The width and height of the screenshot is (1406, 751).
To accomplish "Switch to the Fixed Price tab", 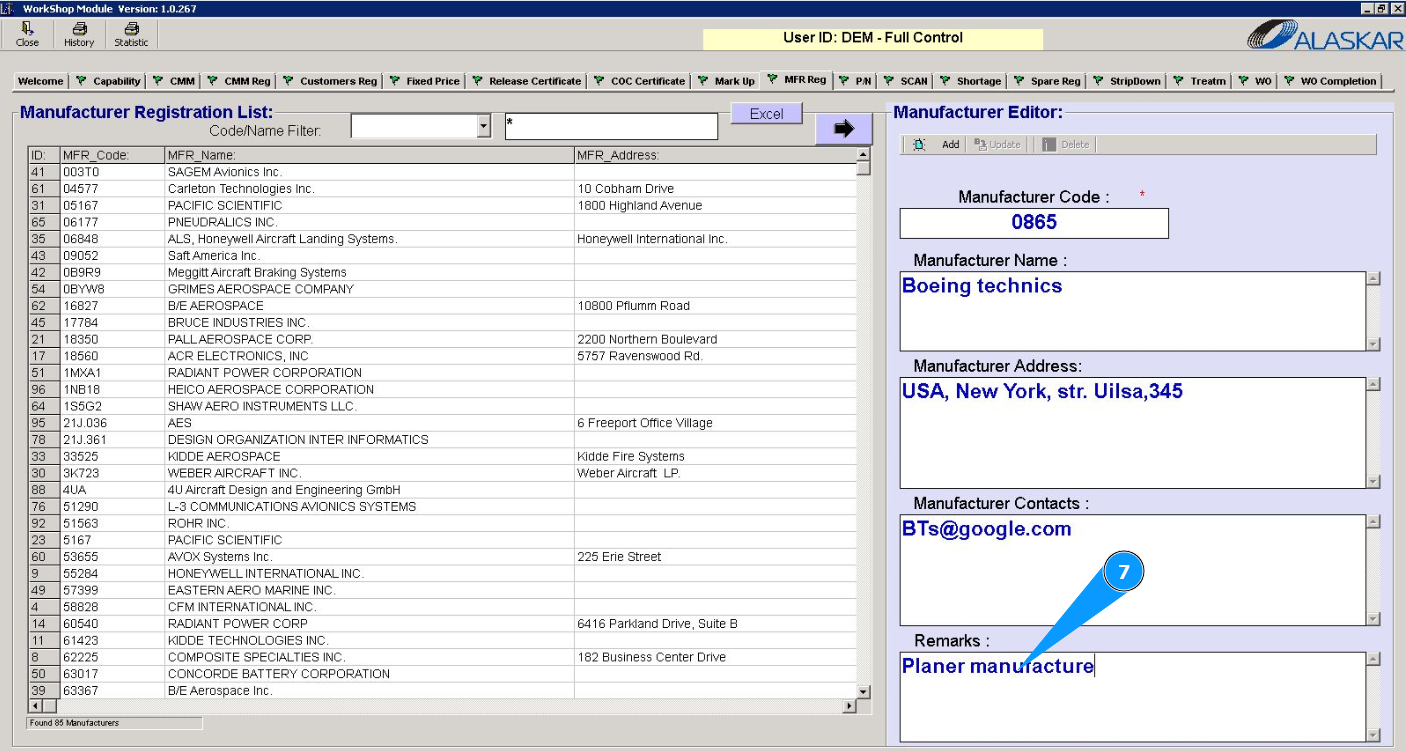I will (x=425, y=81).
